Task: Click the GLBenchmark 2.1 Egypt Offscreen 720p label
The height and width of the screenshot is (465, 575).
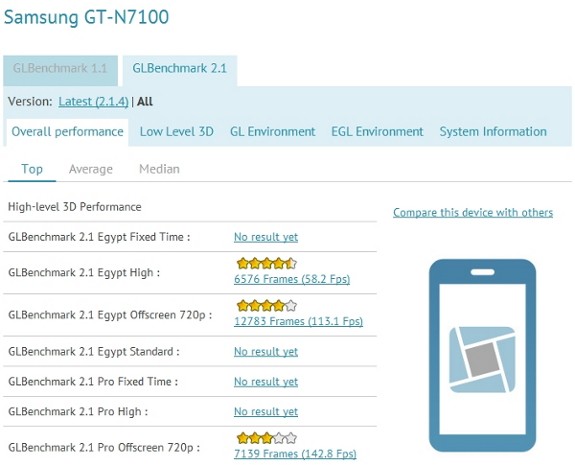Action: [x=110, y=315]
